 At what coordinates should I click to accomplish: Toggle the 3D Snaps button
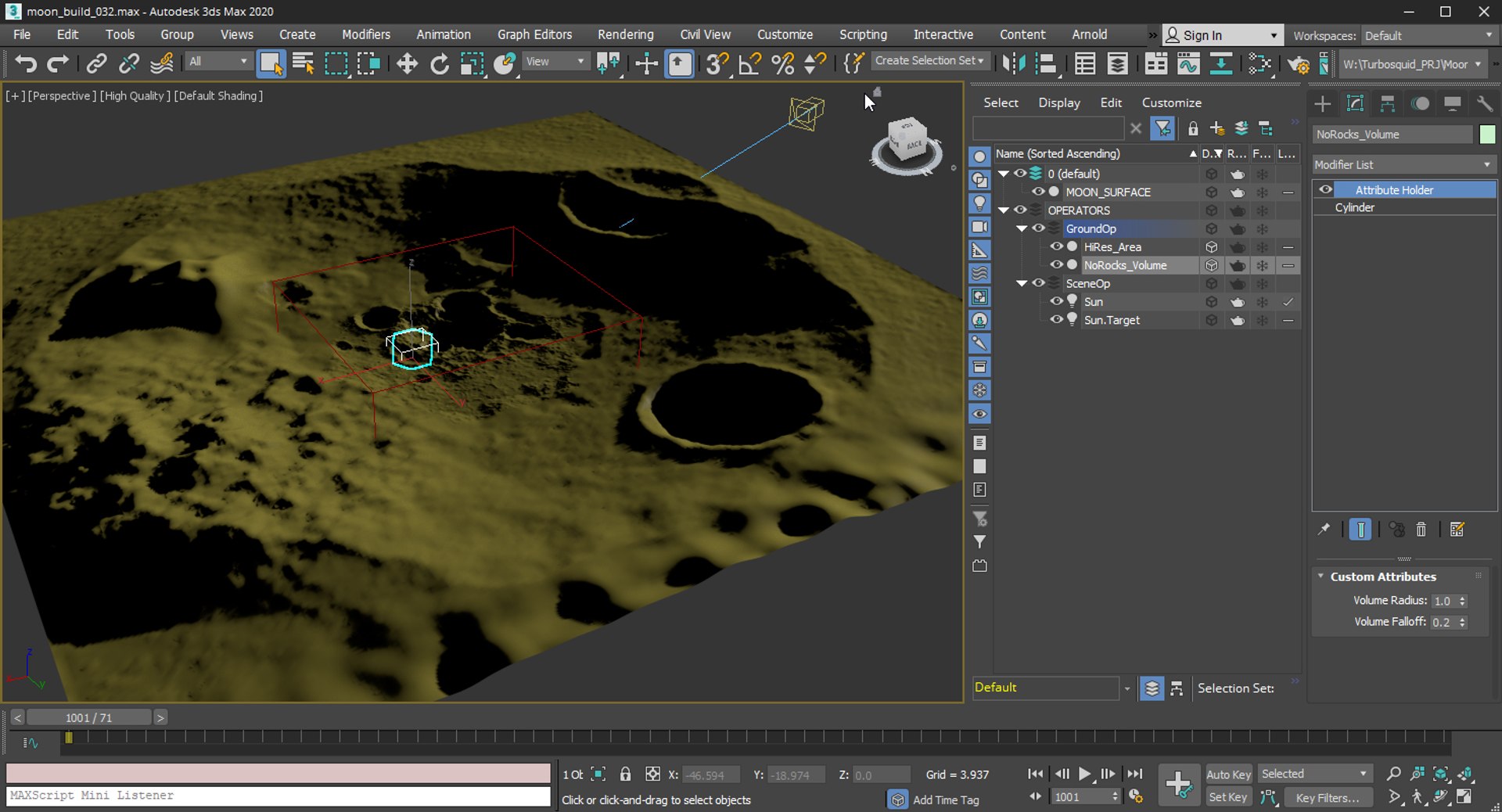pos(717,63)
